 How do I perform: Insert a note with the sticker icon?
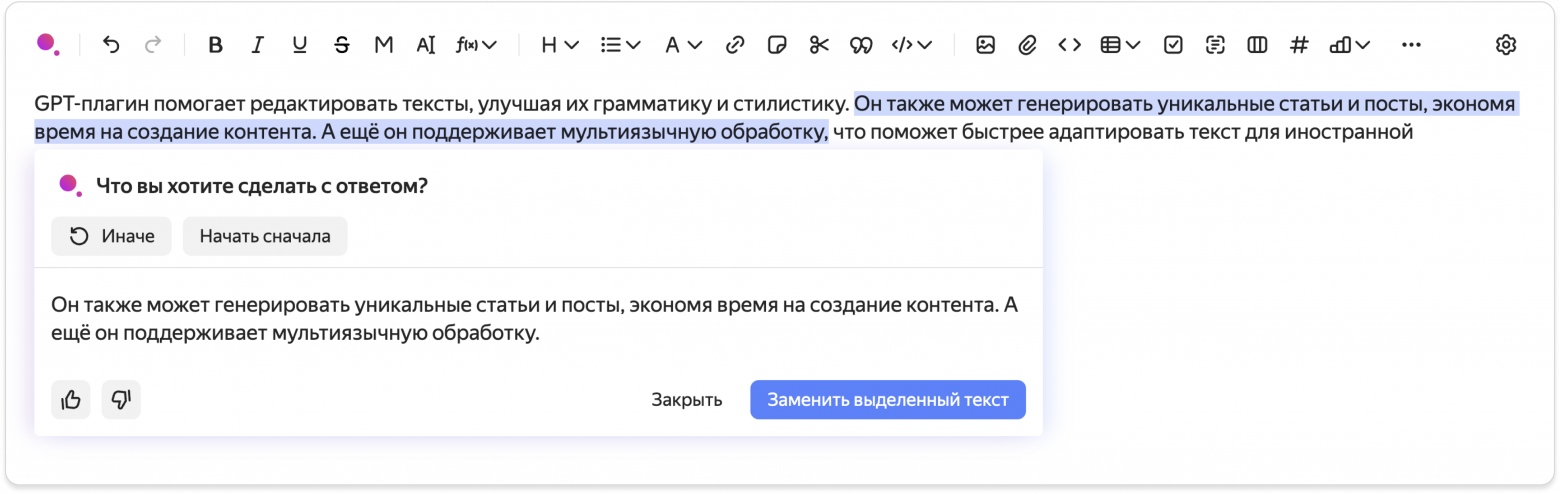[777, 44]
